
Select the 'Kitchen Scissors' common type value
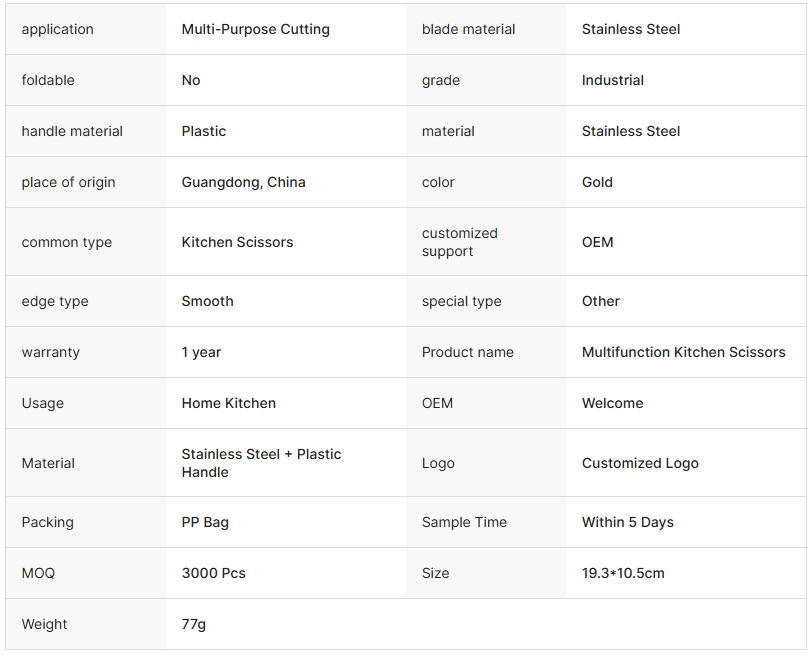237,242
